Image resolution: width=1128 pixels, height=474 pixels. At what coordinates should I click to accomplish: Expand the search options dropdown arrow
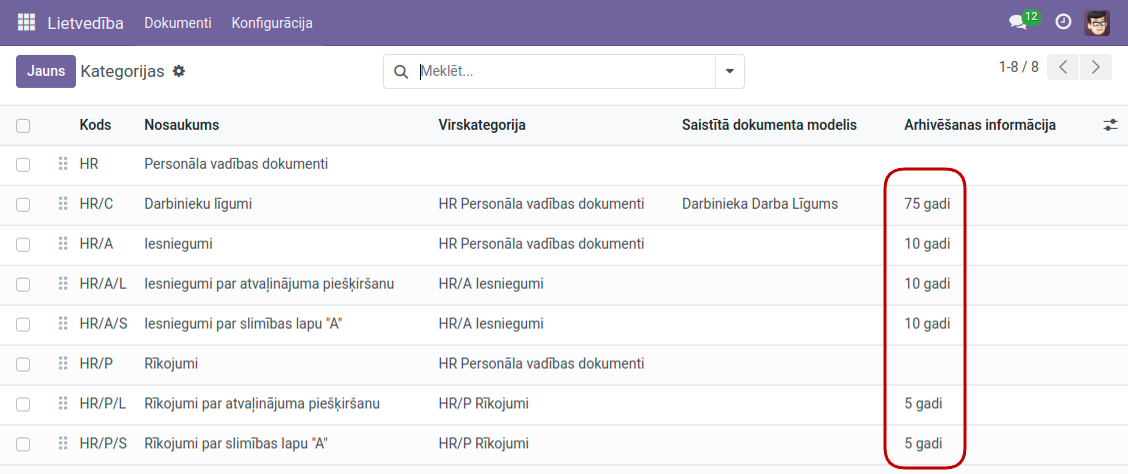tap(729, 71)
